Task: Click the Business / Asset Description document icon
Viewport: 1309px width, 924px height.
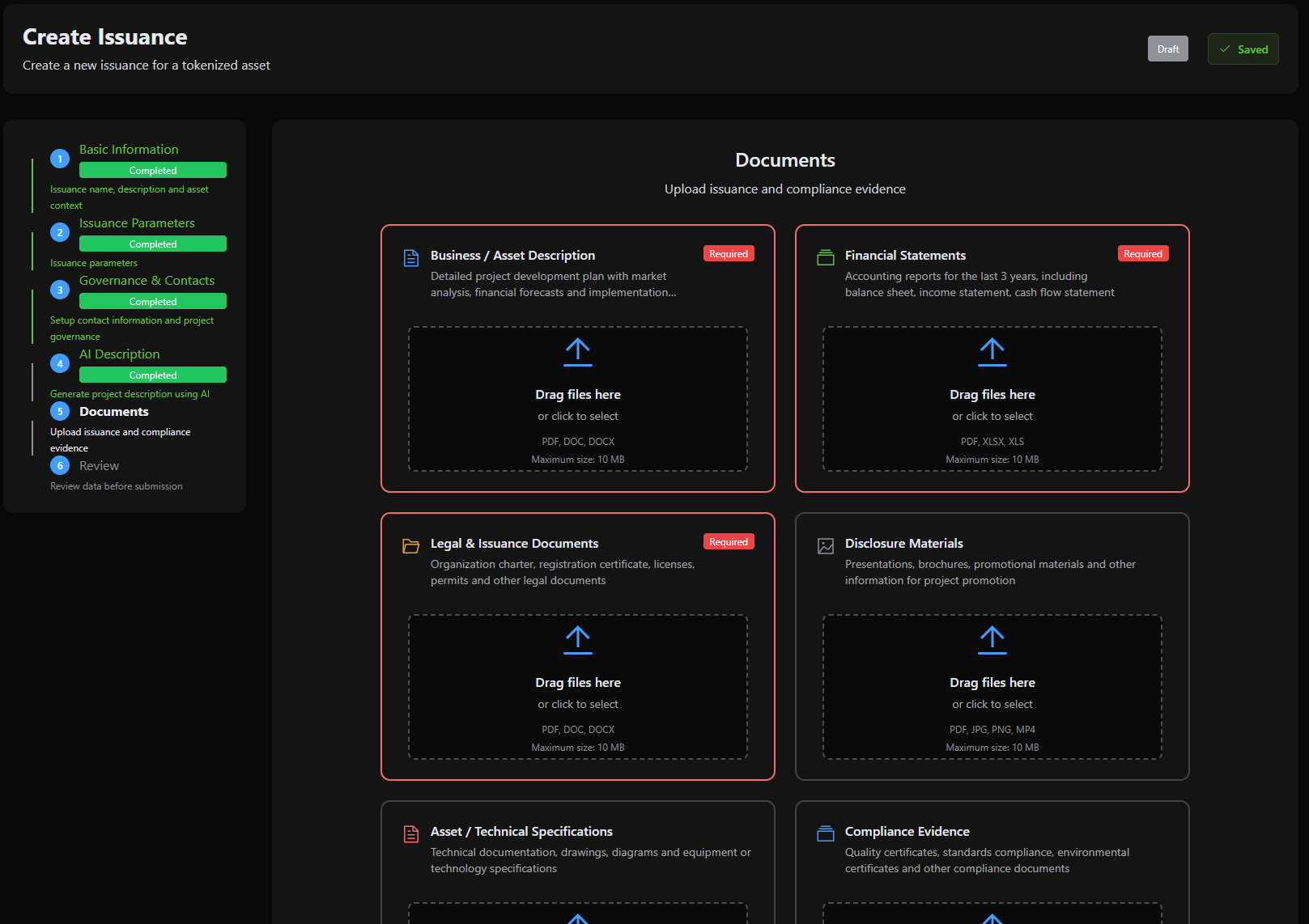Action: point(411,258)
